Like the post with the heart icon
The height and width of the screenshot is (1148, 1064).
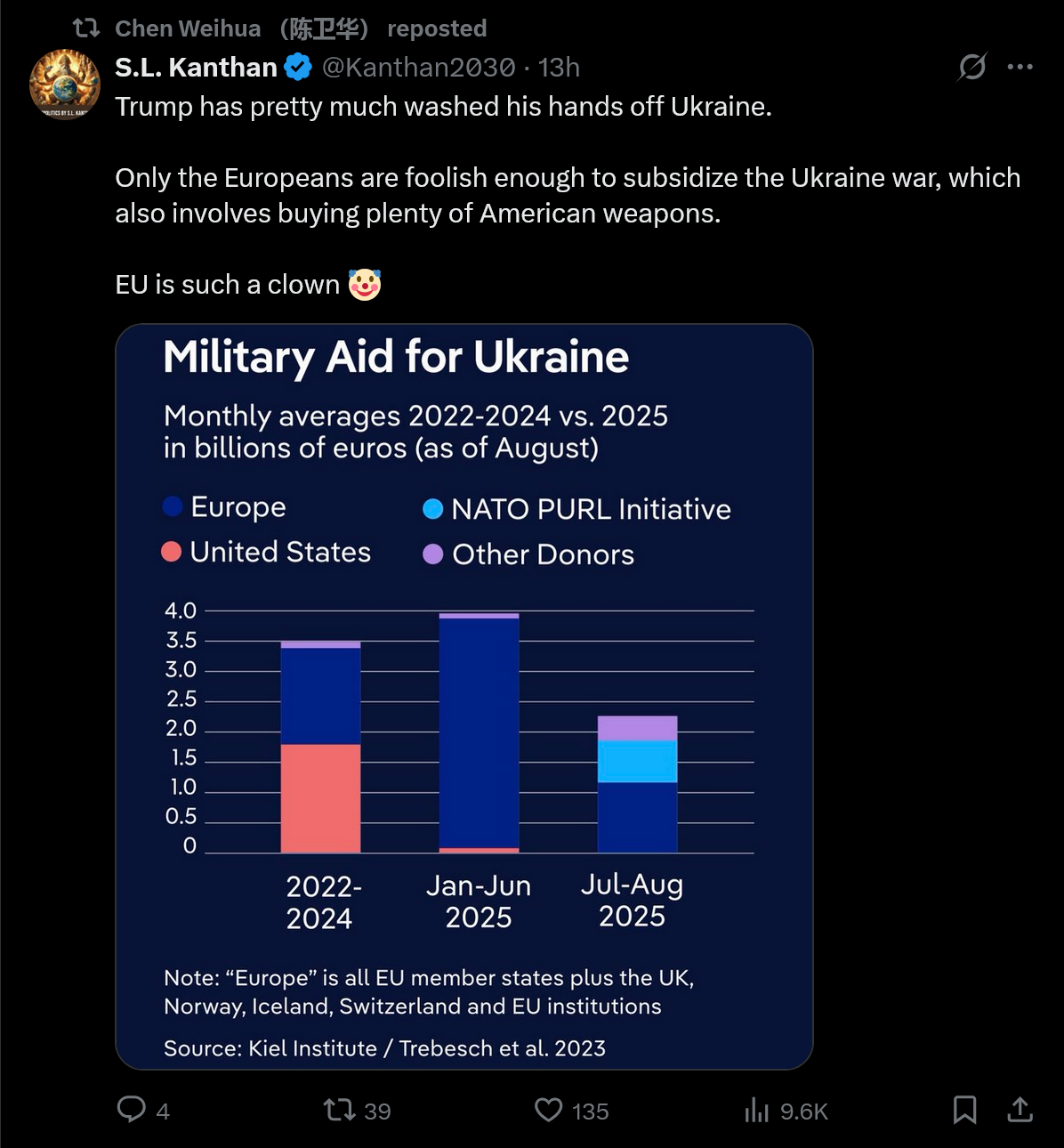[x=549, y=1110]
